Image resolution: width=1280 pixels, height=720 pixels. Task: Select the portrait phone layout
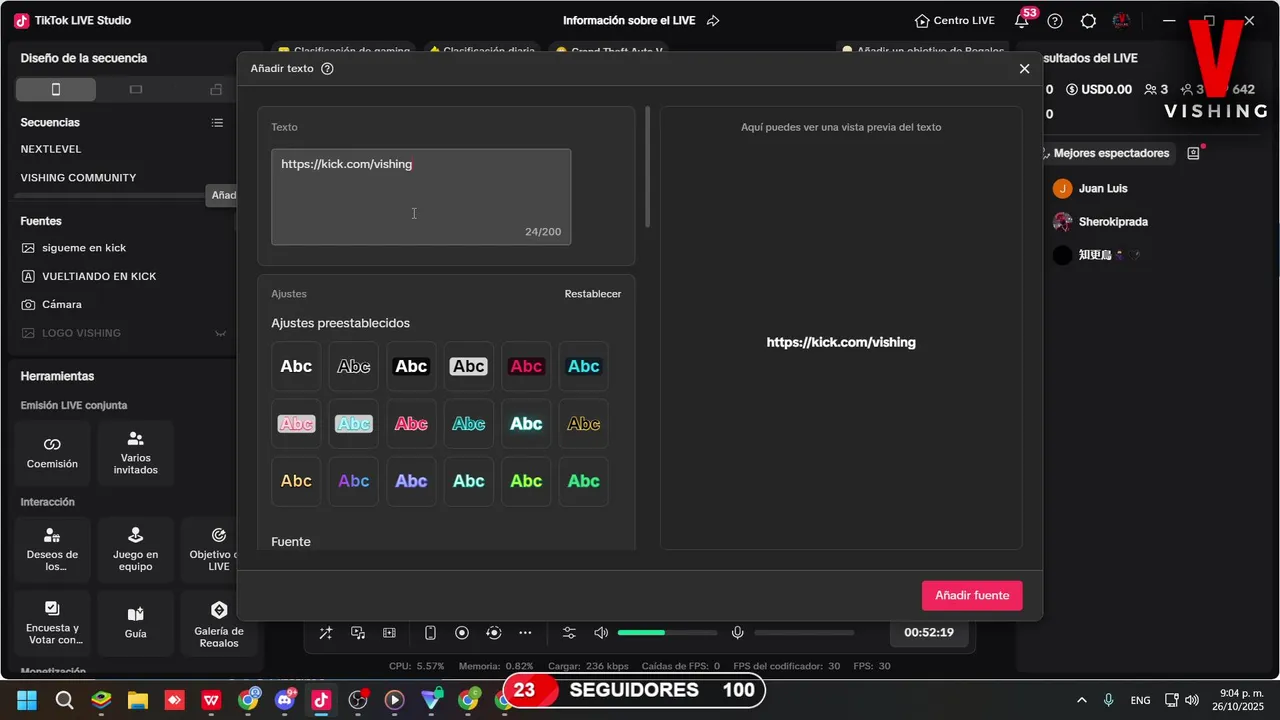tap(56, 90)
